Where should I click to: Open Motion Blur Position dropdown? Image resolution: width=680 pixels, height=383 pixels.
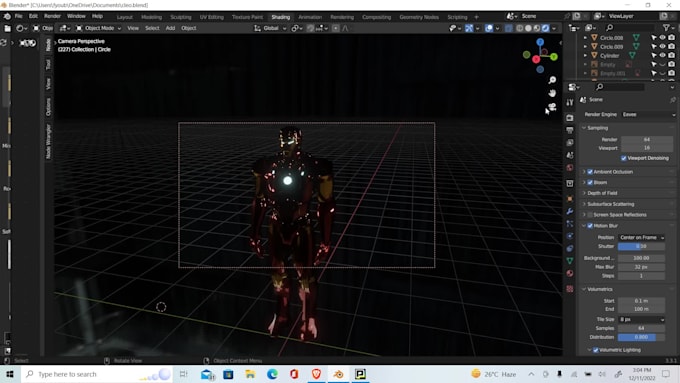tap(641, 238)
